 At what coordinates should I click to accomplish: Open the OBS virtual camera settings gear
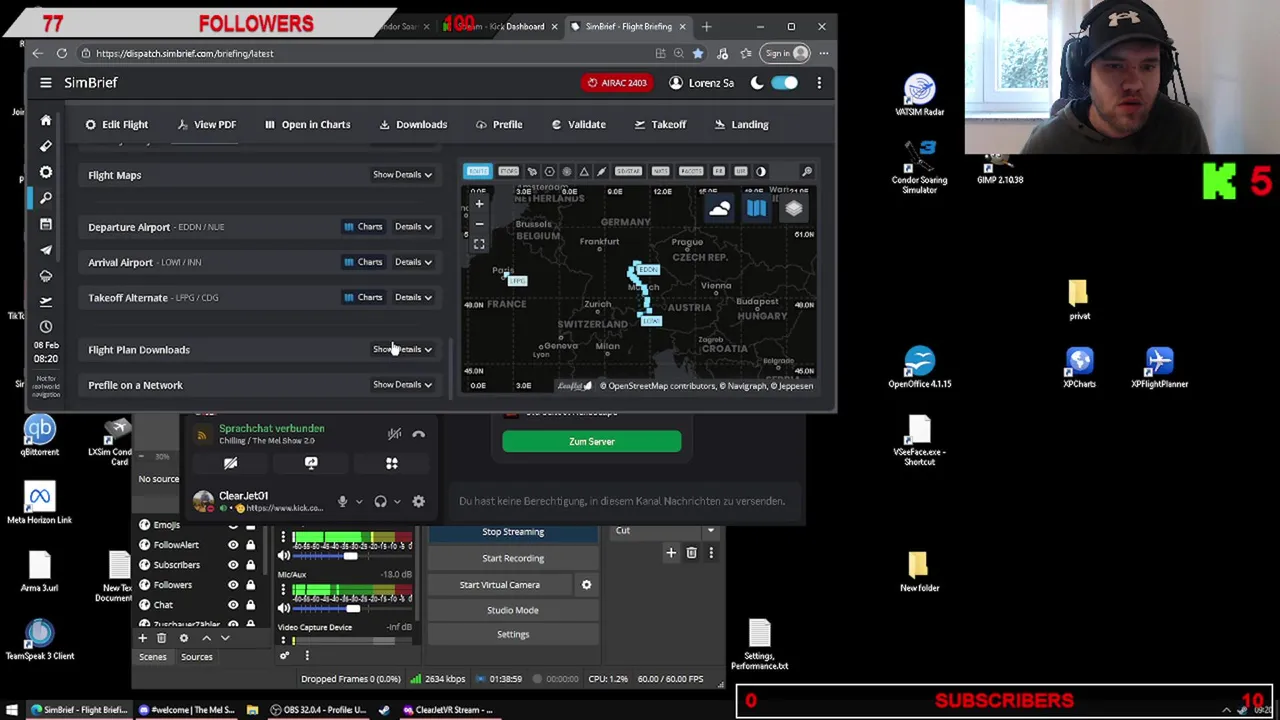coord(586,585)
